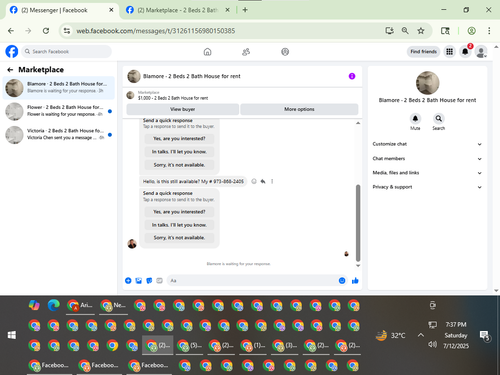
Task: Close the Messenger browser tab
Action: (x=111, y=10)
